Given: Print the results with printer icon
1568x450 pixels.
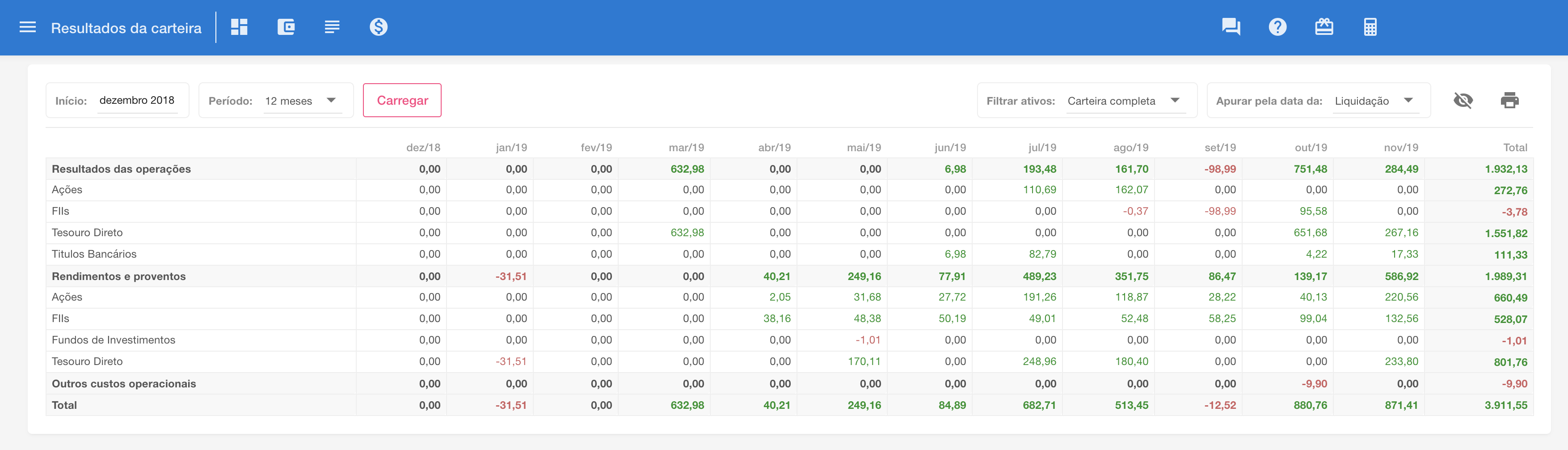Looking at the screenshot, I should pos(1509,101).
